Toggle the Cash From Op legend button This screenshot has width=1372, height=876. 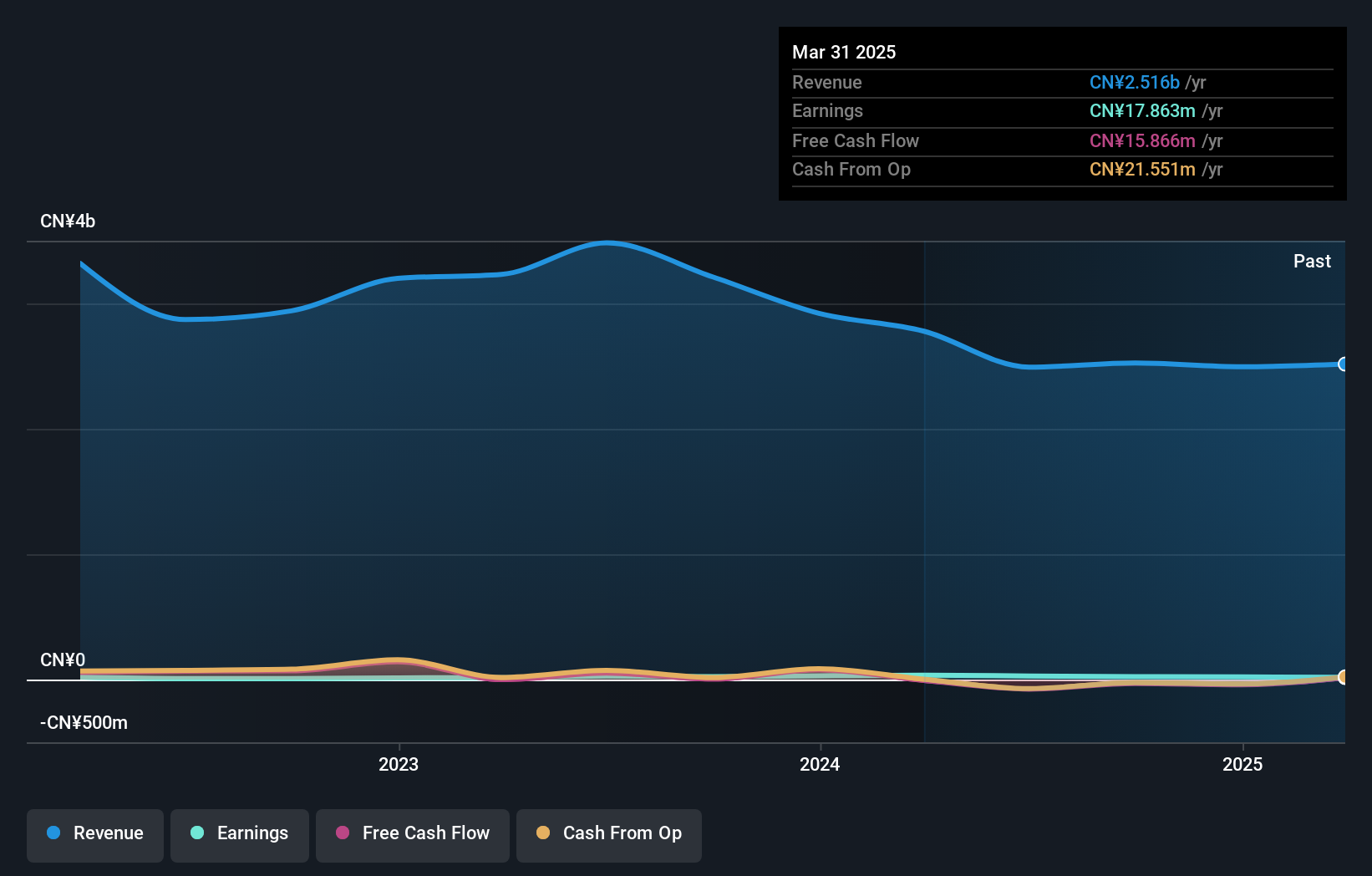tap(609, 835)
